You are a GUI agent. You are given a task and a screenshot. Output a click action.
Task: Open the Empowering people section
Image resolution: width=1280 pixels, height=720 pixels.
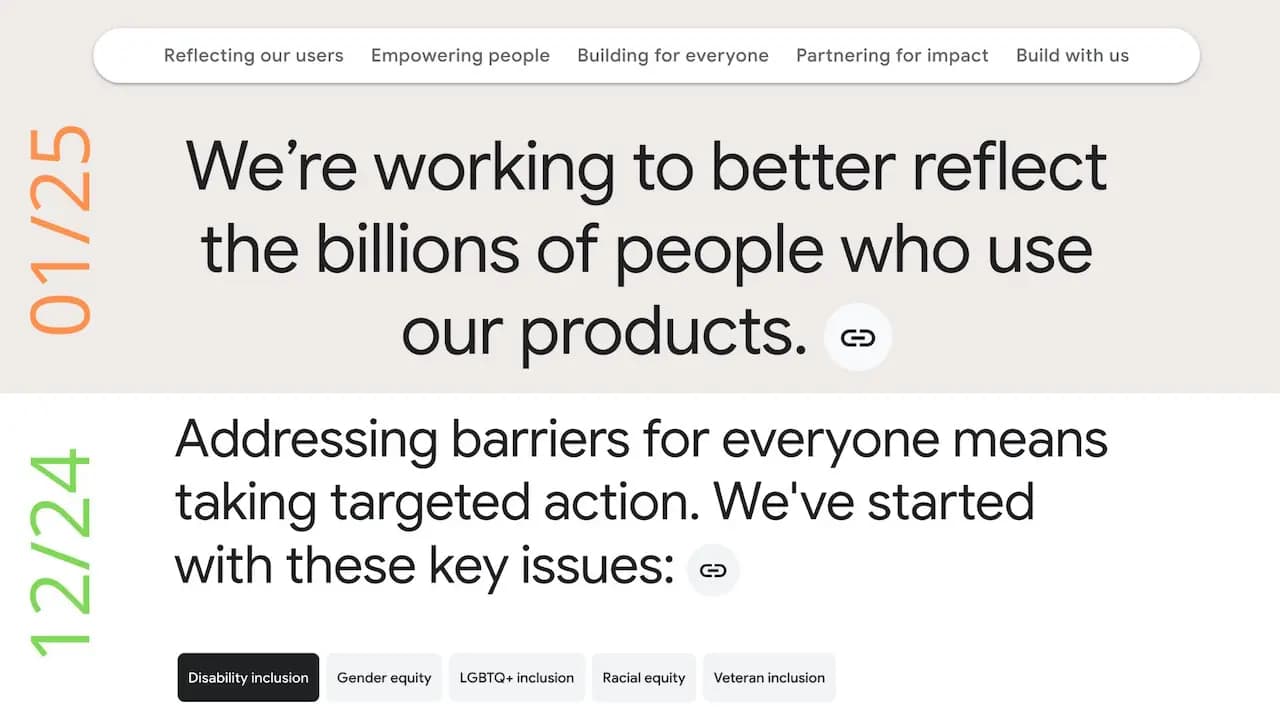[x=460, y=55]
